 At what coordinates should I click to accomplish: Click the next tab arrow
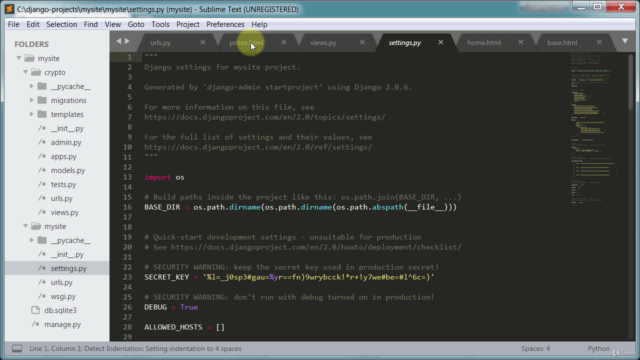127,41
